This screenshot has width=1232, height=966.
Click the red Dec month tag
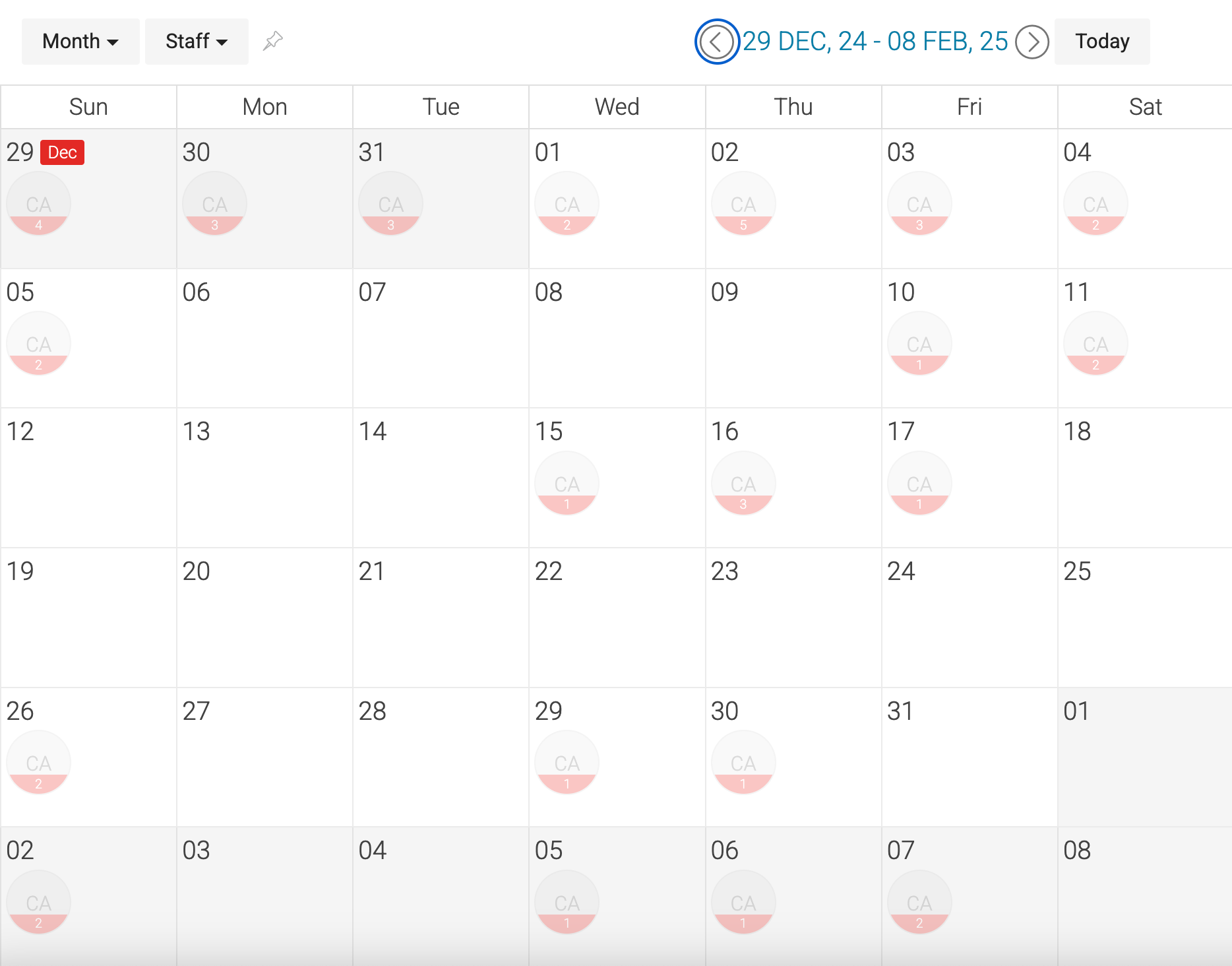pos(63,152)
